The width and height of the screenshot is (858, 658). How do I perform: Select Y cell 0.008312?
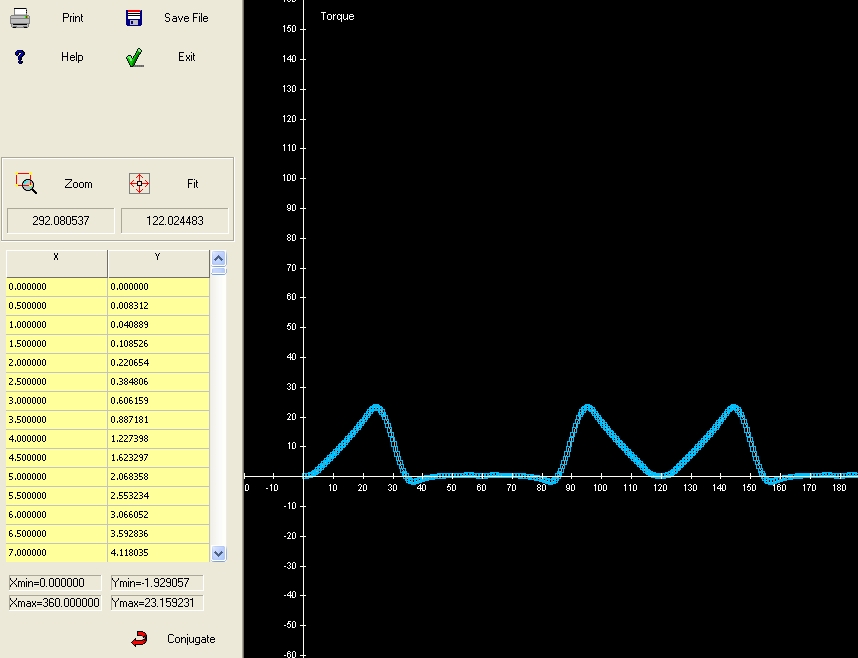click(x=158, y=305)
